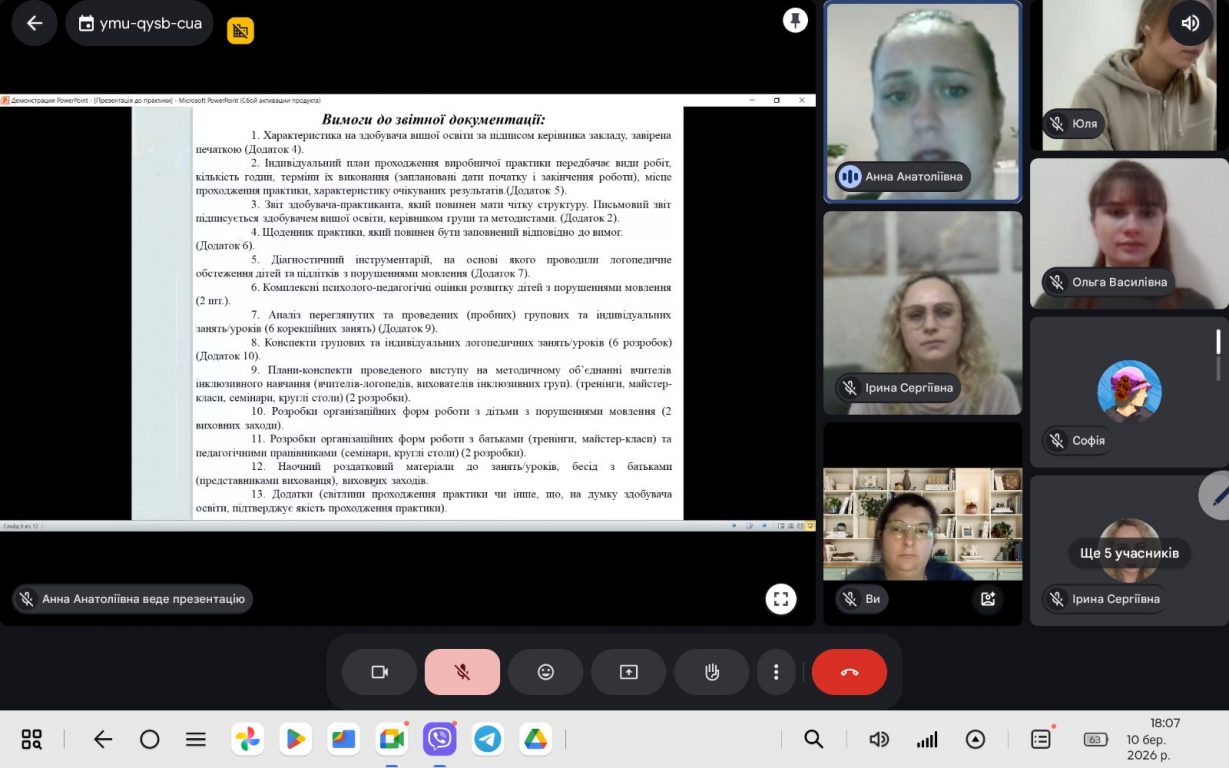This screenshot has height=768, width=1229.
Task: Raise your hand in the meeting
Action: [711, 672]
